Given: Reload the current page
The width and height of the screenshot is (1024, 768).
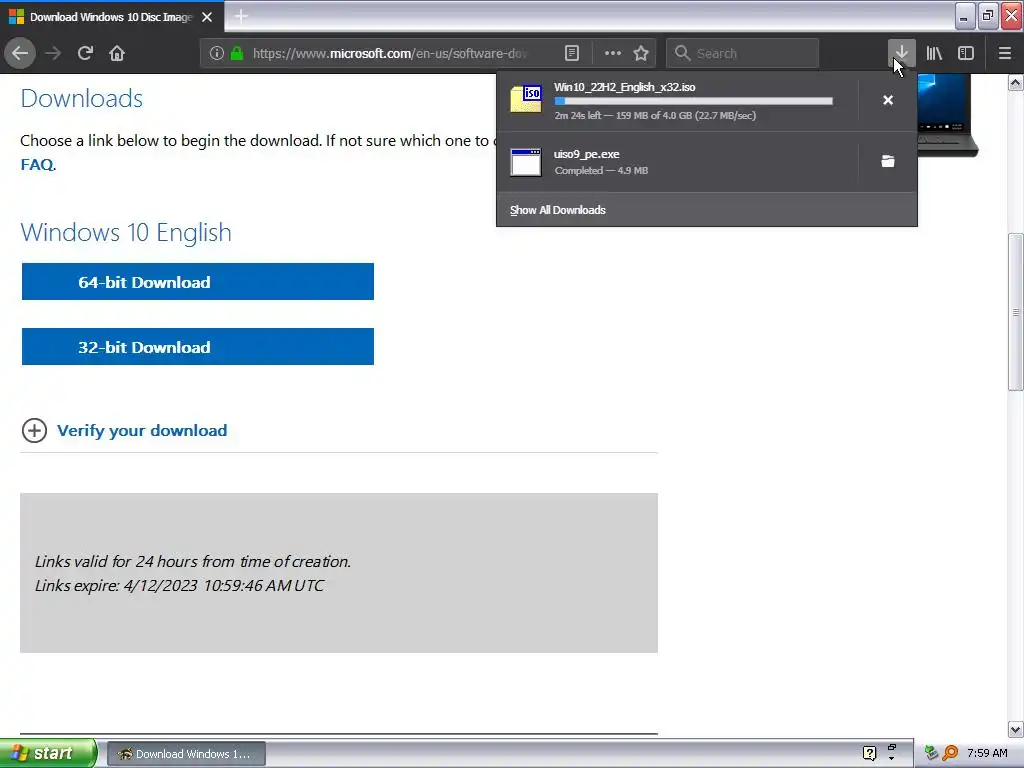Looking at the screenshot, I should click(85, 53).
